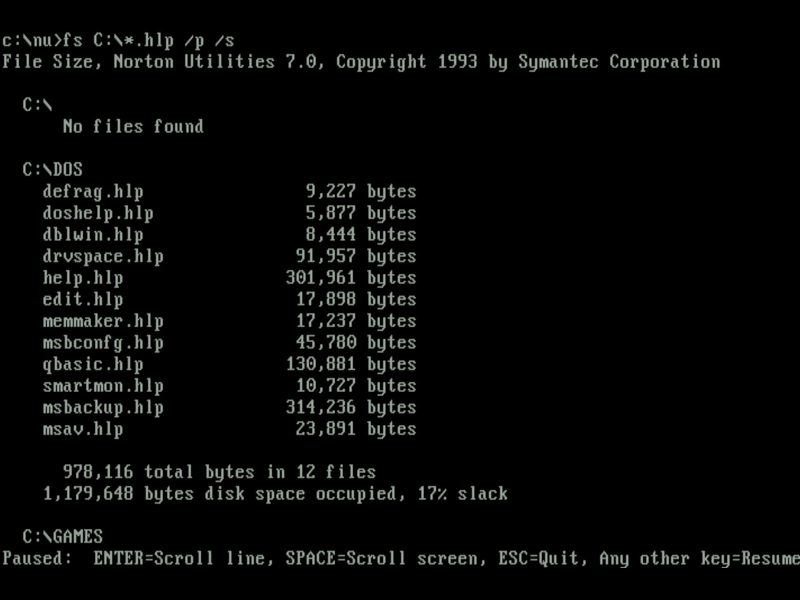Click memmaker.hlp in the listing
This screenshot has height=600, width=800.
[x=103, y=321]
